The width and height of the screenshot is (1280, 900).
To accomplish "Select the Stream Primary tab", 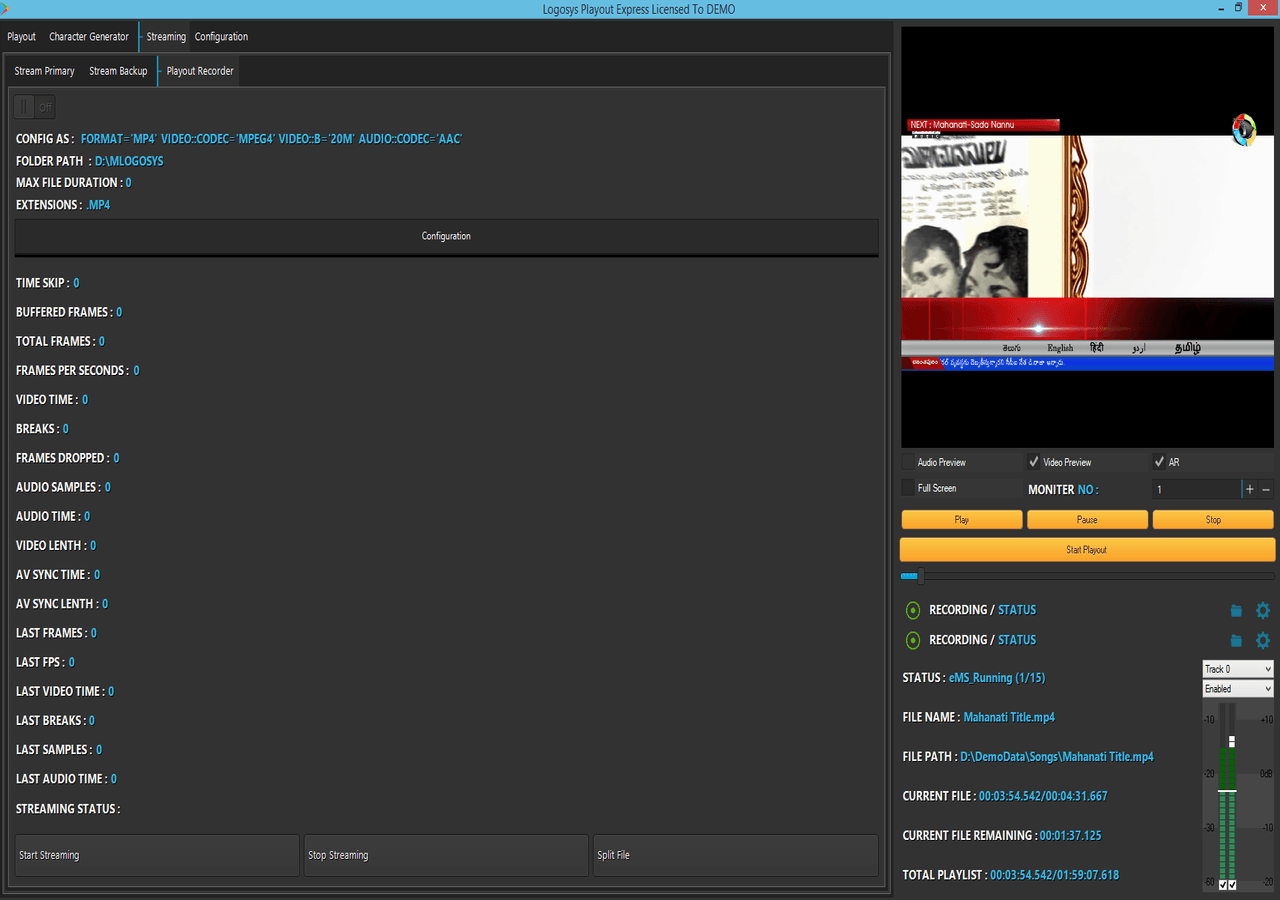I will click(x=44, y=71).
